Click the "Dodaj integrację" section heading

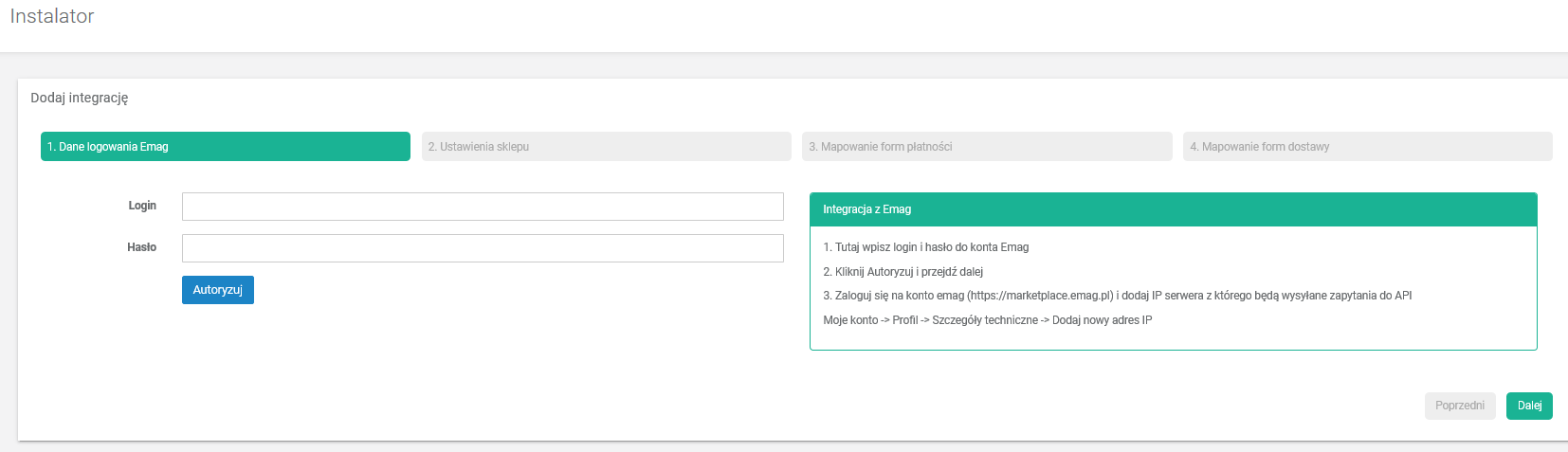(x=80, y=98)
